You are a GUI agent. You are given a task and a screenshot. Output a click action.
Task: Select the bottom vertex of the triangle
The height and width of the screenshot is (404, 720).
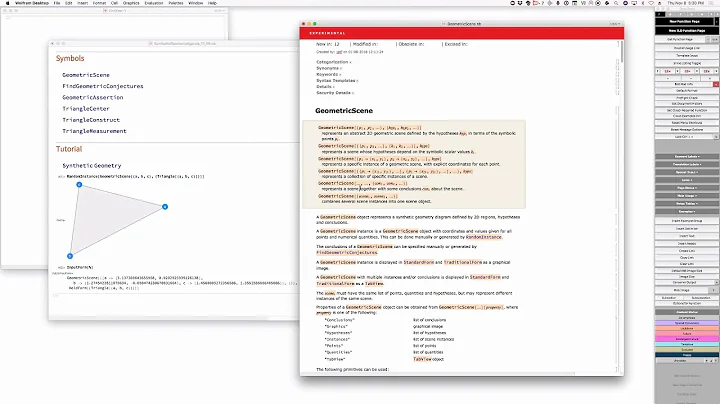[x=70, y=256]
